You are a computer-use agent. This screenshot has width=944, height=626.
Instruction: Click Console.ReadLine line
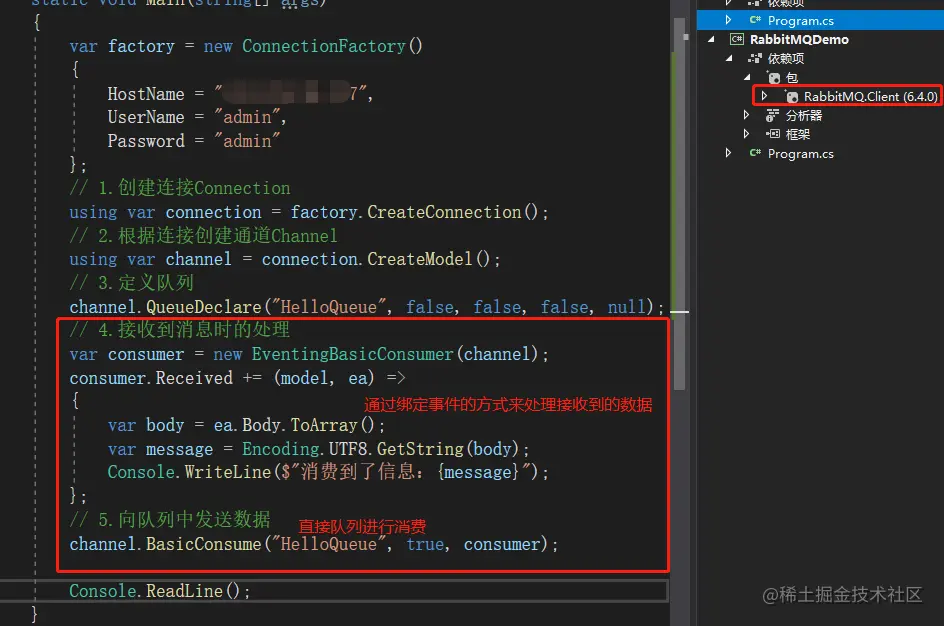159,591
